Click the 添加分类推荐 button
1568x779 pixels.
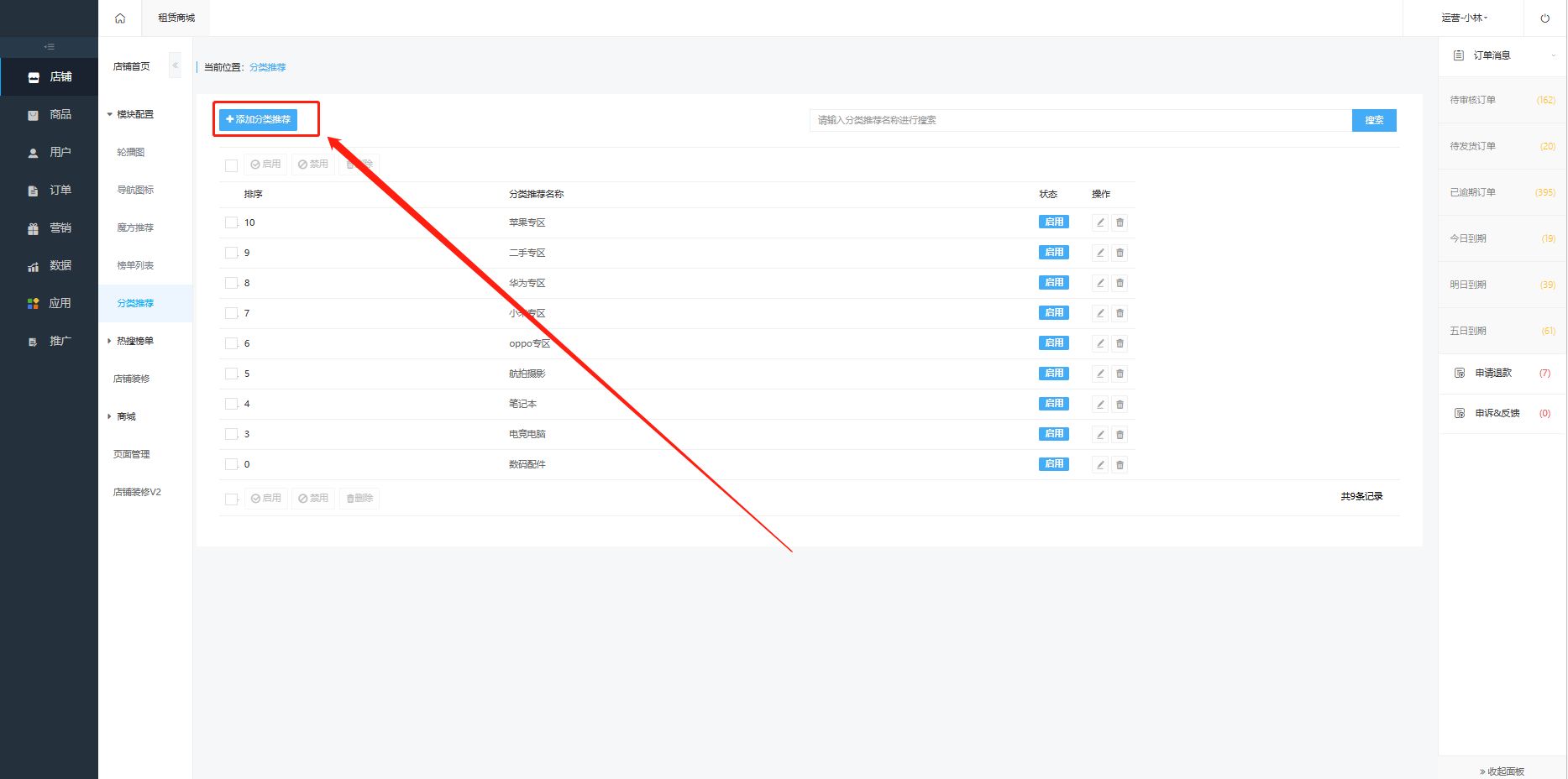click(x=259, y=119)
